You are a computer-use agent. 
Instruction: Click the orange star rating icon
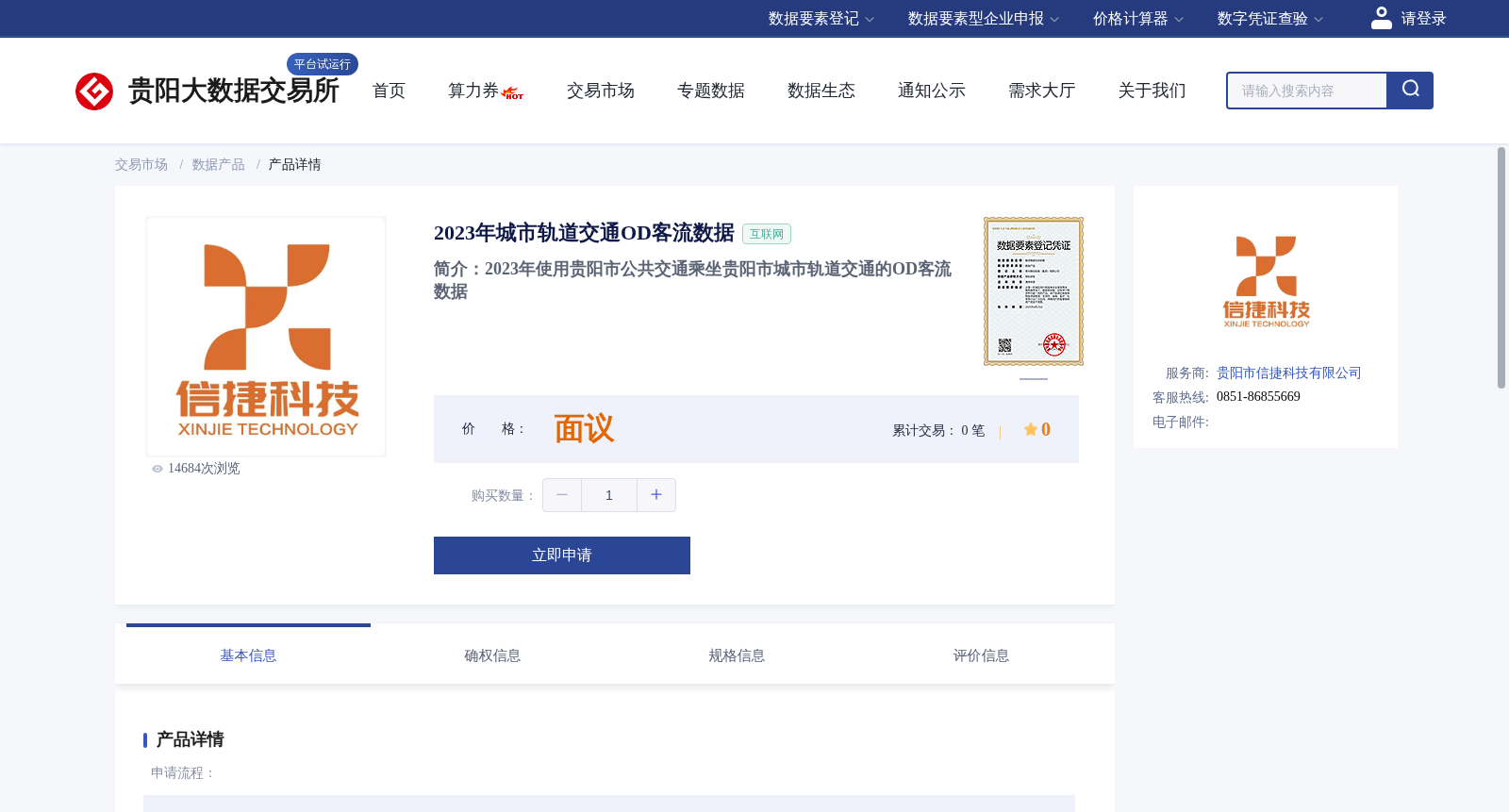click(1031, 430)
